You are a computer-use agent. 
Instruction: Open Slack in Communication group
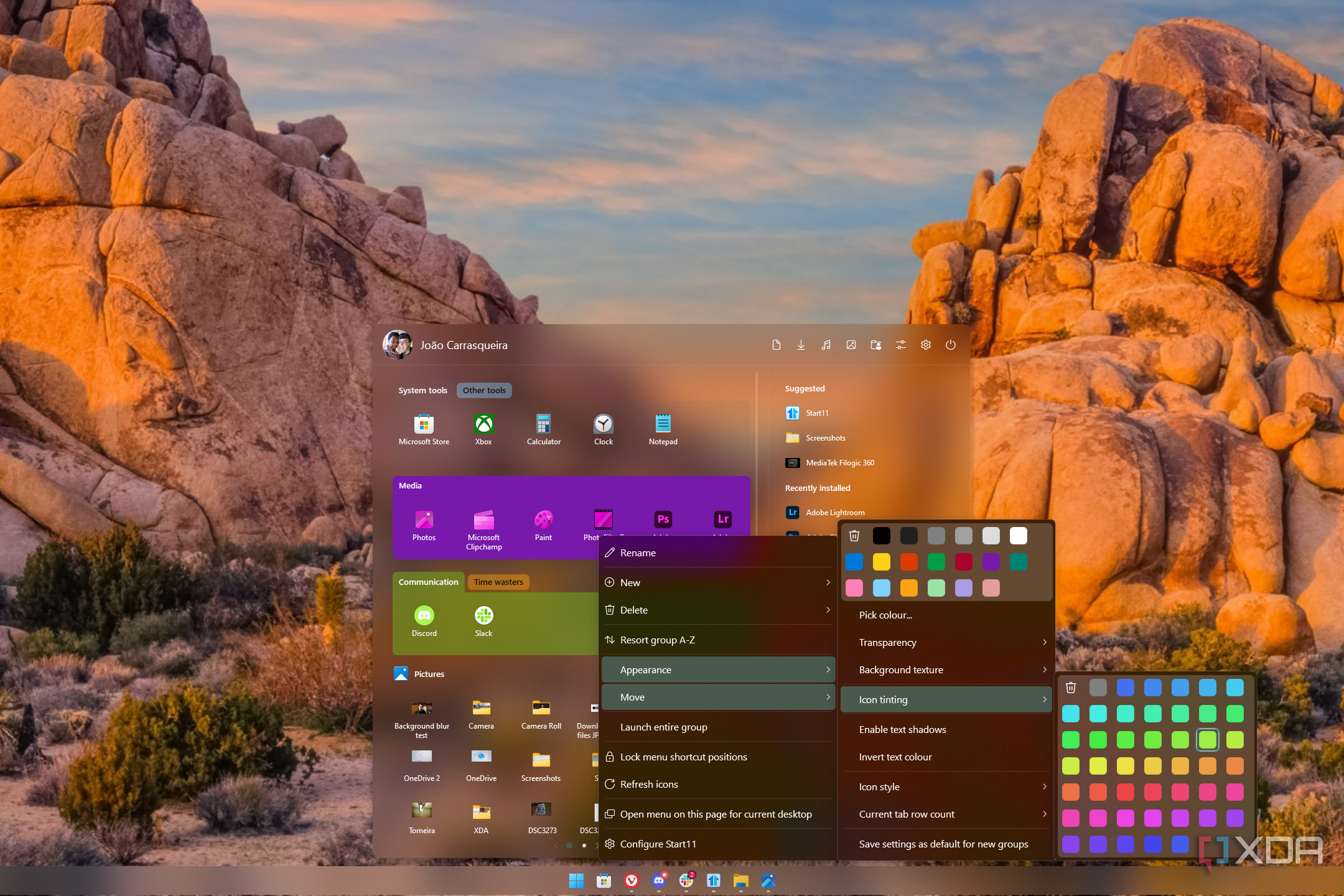coord(483,621)
